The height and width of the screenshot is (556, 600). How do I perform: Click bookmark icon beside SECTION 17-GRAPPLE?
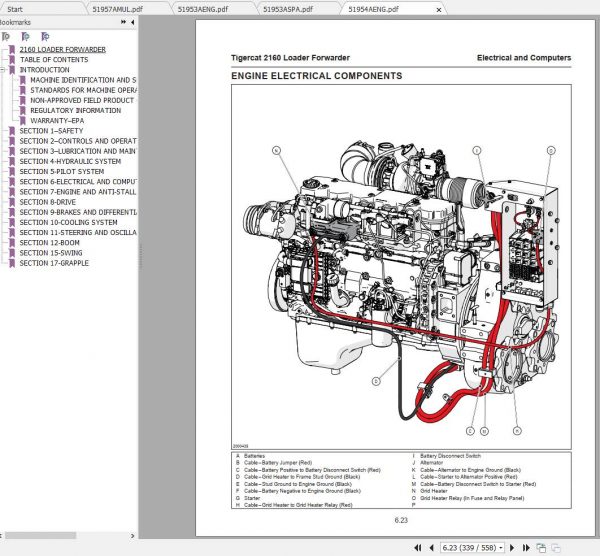click(x=12, y=263)
